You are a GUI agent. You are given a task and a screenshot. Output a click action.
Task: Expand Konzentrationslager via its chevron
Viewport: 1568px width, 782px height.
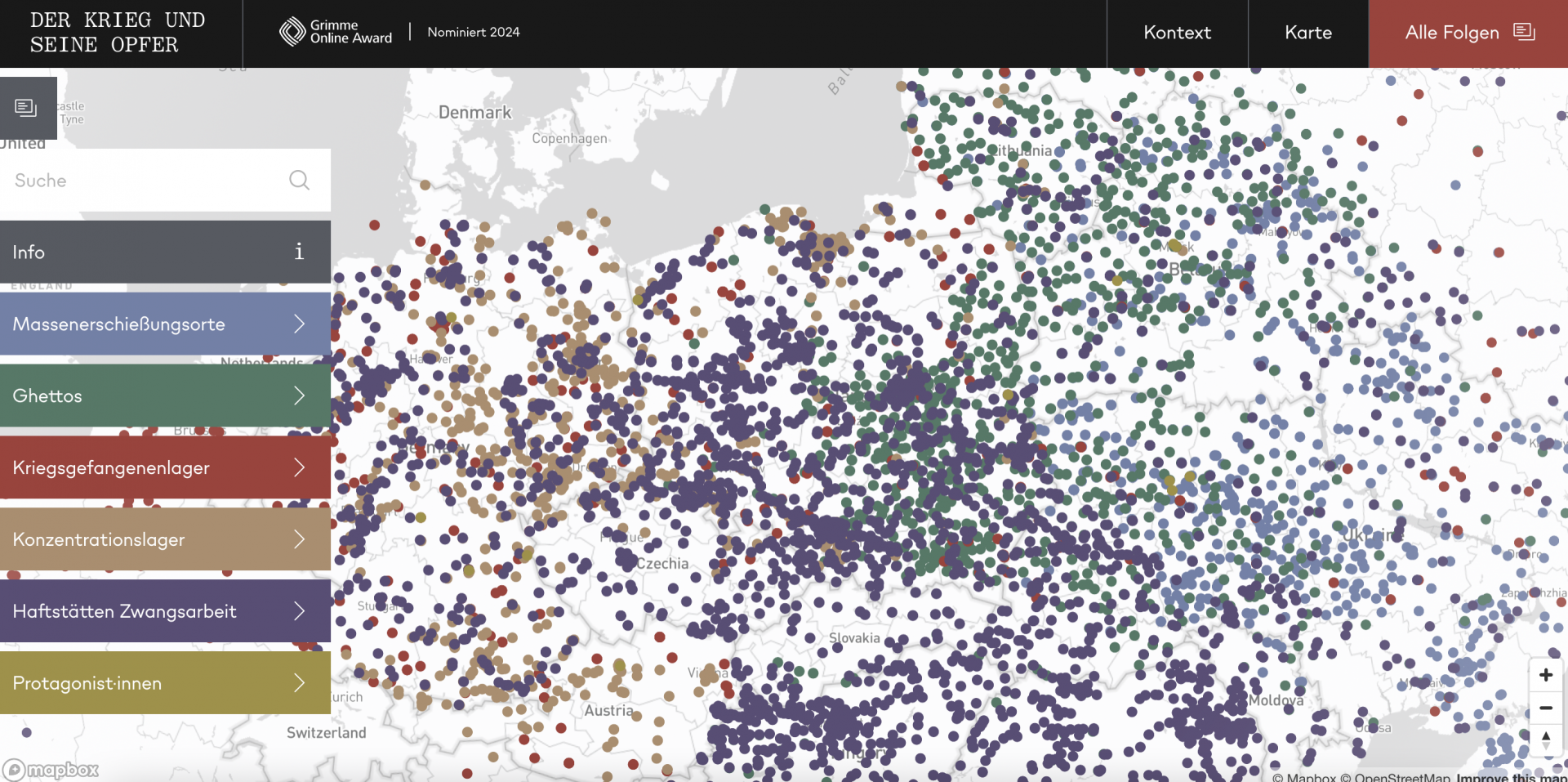coord(299,539)
